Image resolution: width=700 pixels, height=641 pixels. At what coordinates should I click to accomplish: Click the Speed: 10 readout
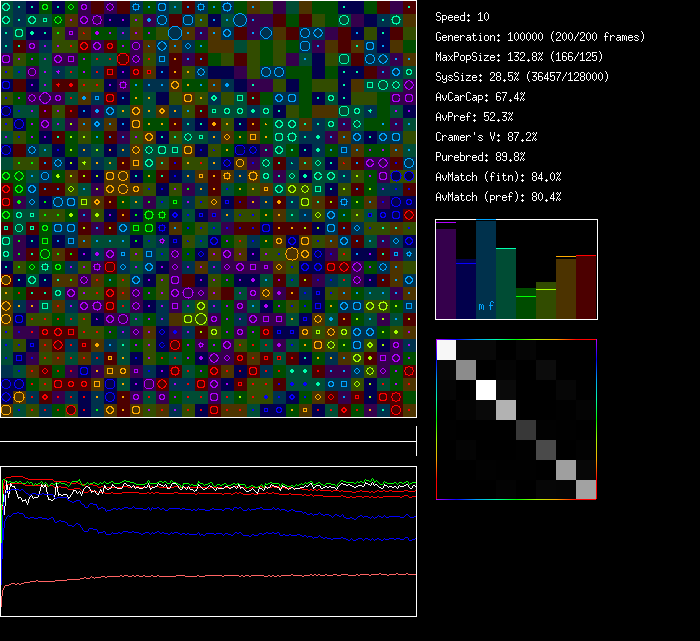[x=463, y=17]
